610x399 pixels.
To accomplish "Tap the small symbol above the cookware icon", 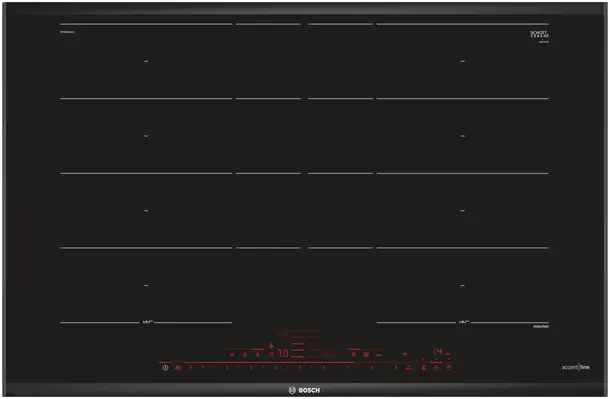I will pos(271,345).
